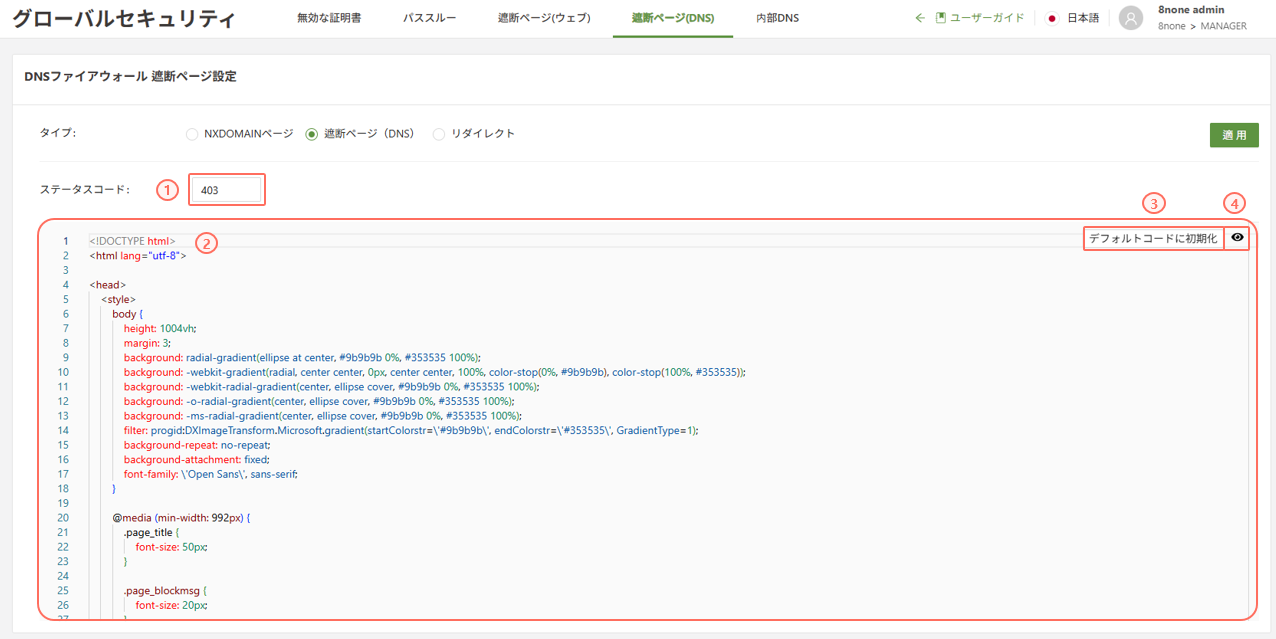The height and width of the screenshot is (639, 1276).
Task: Select the 遮断ページ（DNS）radio option
Action: 312,134
